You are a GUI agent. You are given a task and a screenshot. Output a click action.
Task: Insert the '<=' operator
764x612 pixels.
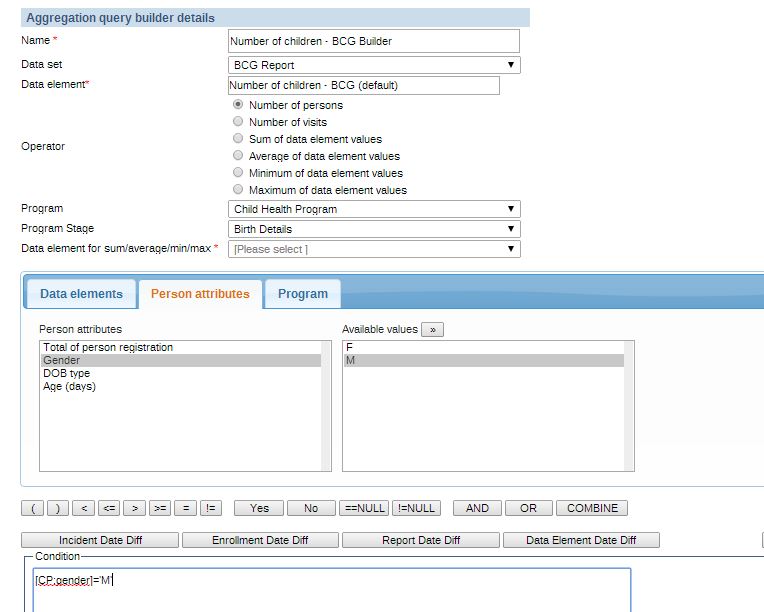pos(110,508)
